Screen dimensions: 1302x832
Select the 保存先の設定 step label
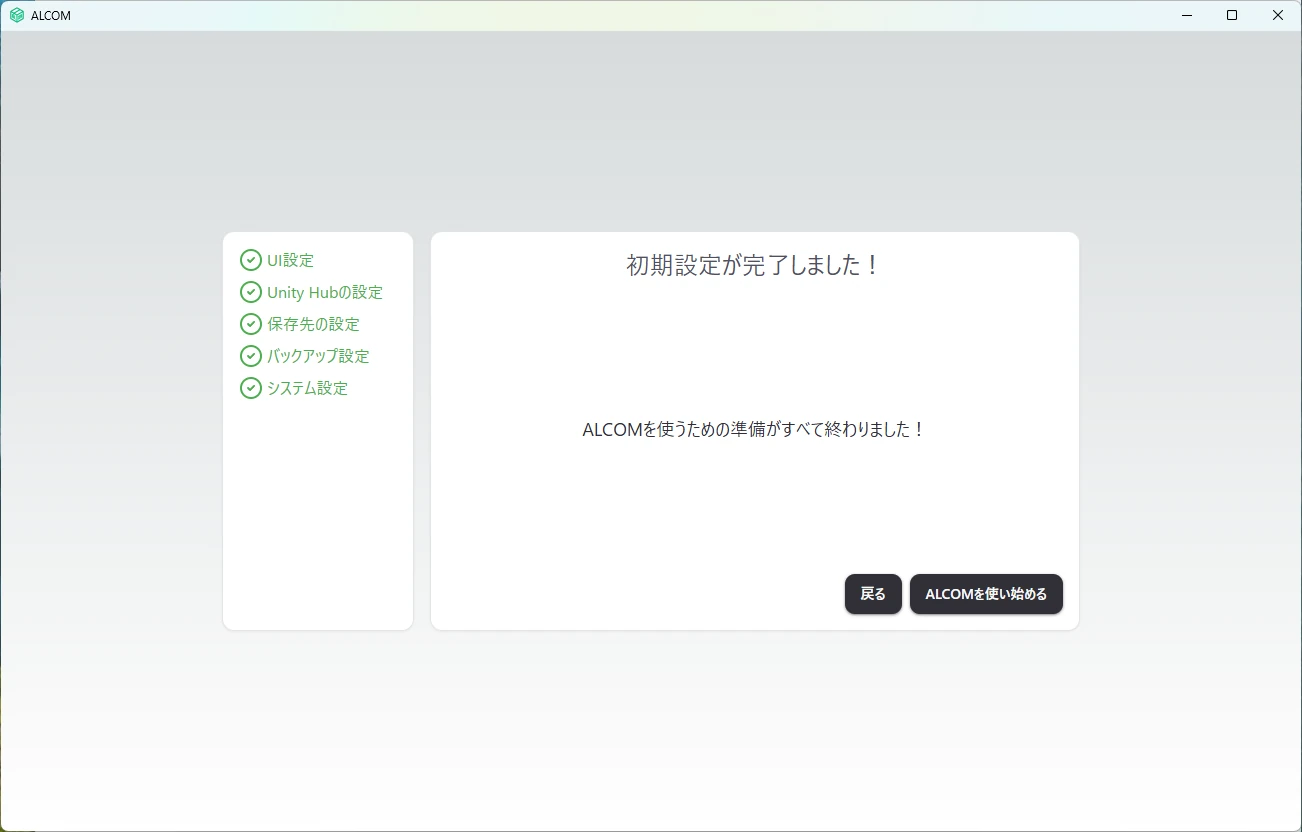click(313, 324)
